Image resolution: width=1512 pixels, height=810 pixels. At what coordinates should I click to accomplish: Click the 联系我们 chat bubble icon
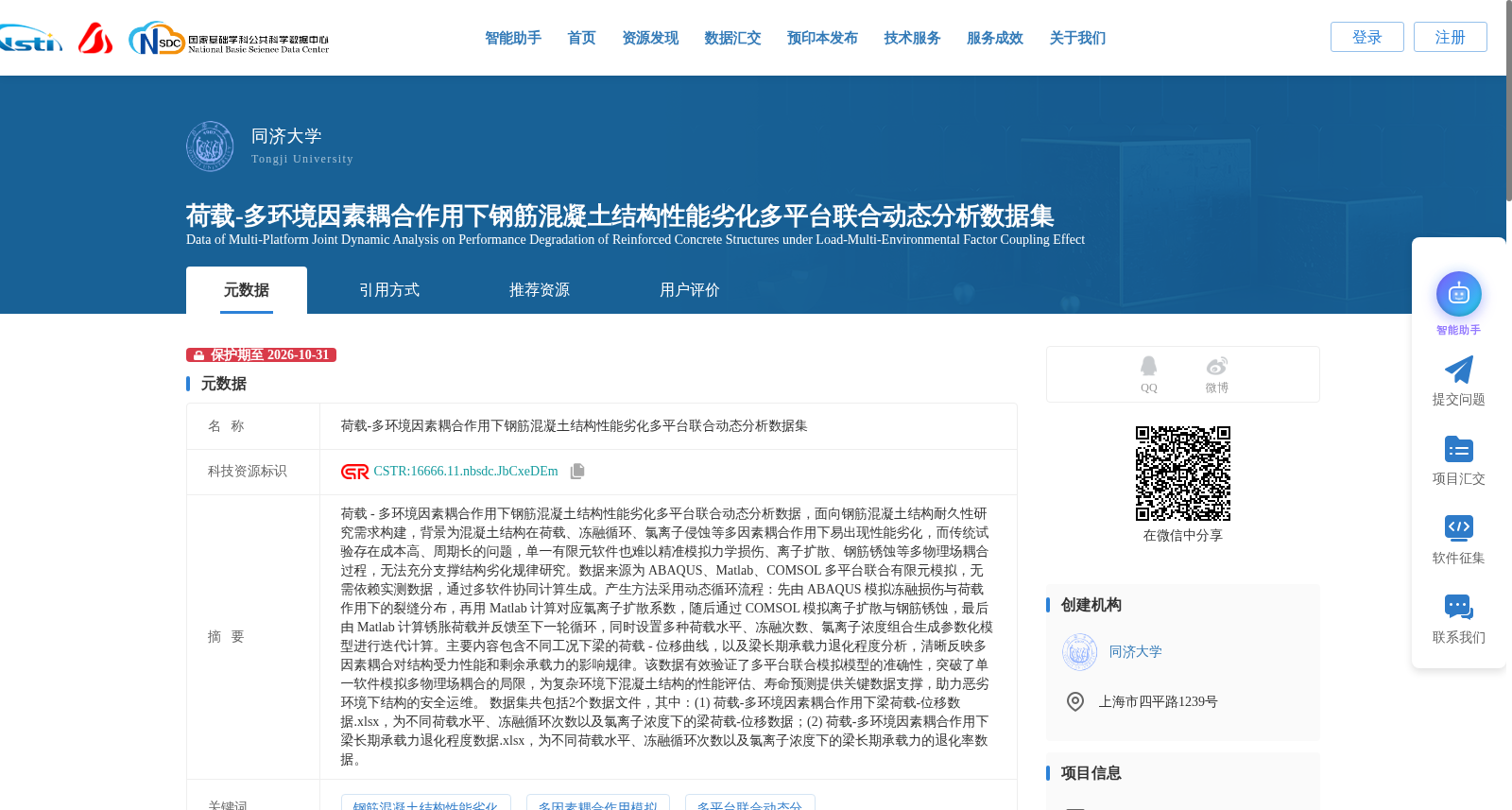[x=1459, y=607]
